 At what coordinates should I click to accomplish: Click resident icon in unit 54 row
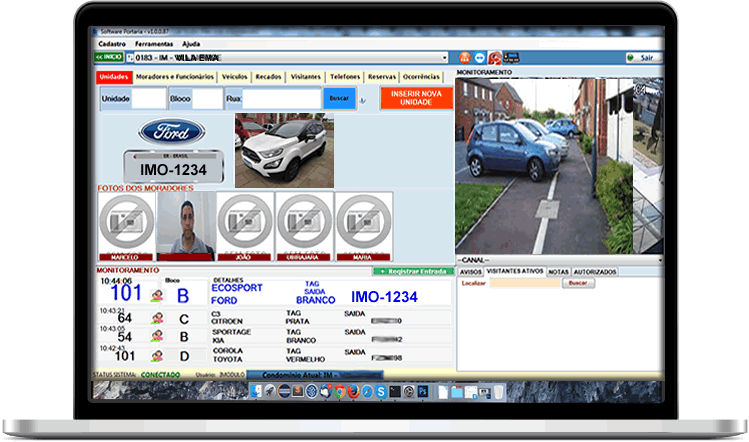coord(157,337)
